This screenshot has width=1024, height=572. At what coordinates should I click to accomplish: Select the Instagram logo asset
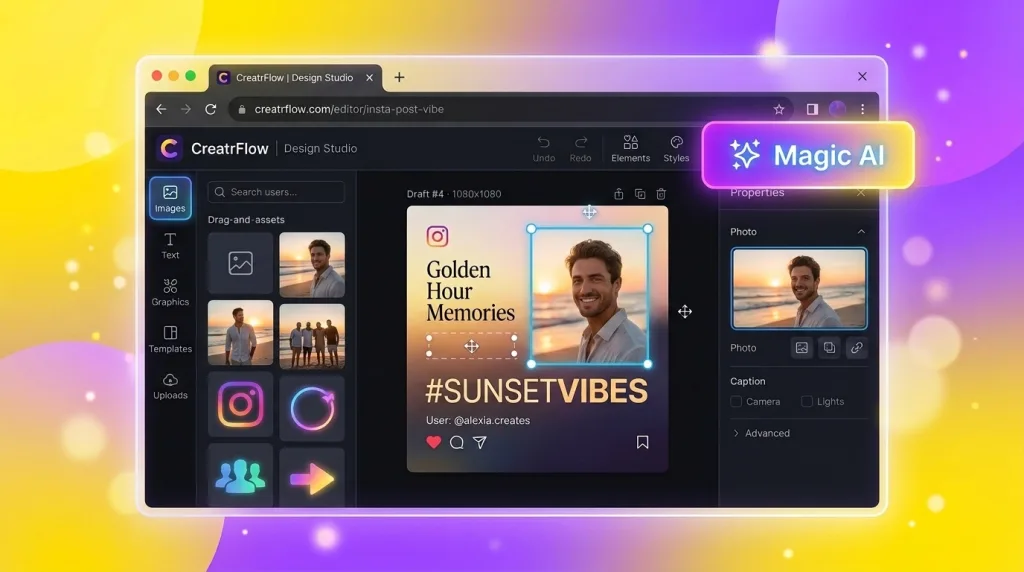click(240, 405)
